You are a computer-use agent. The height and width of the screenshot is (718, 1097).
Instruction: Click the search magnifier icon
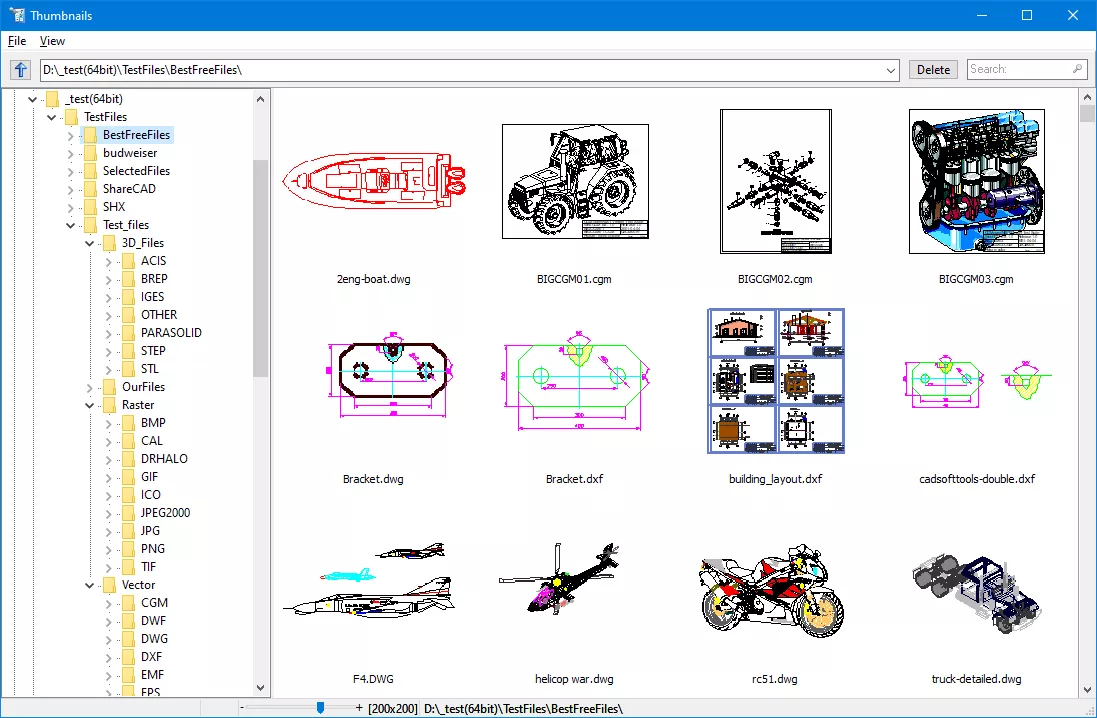[1077, 69]
